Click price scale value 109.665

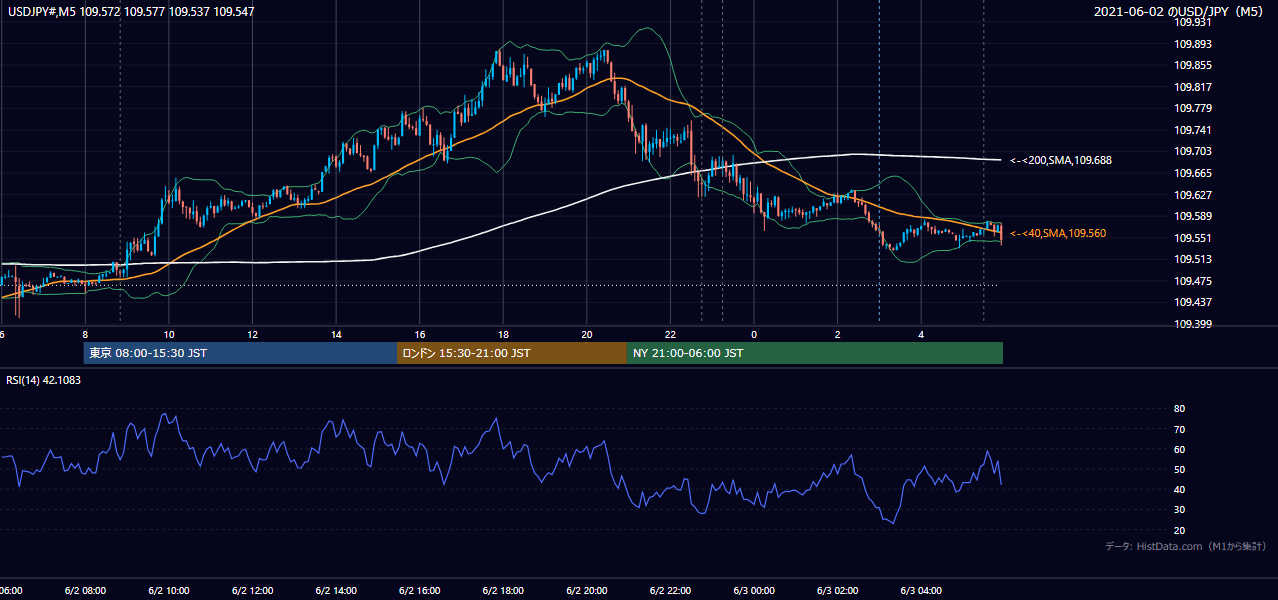coord(1192,173)
